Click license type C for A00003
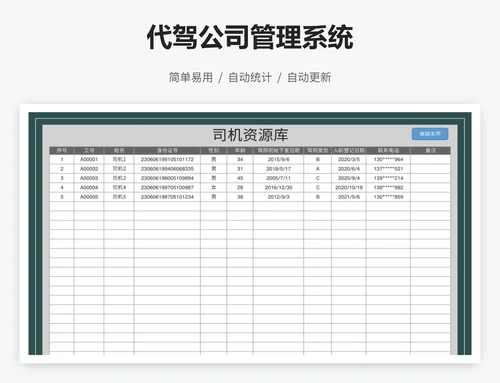500x383 pixels. pos(318,178)
